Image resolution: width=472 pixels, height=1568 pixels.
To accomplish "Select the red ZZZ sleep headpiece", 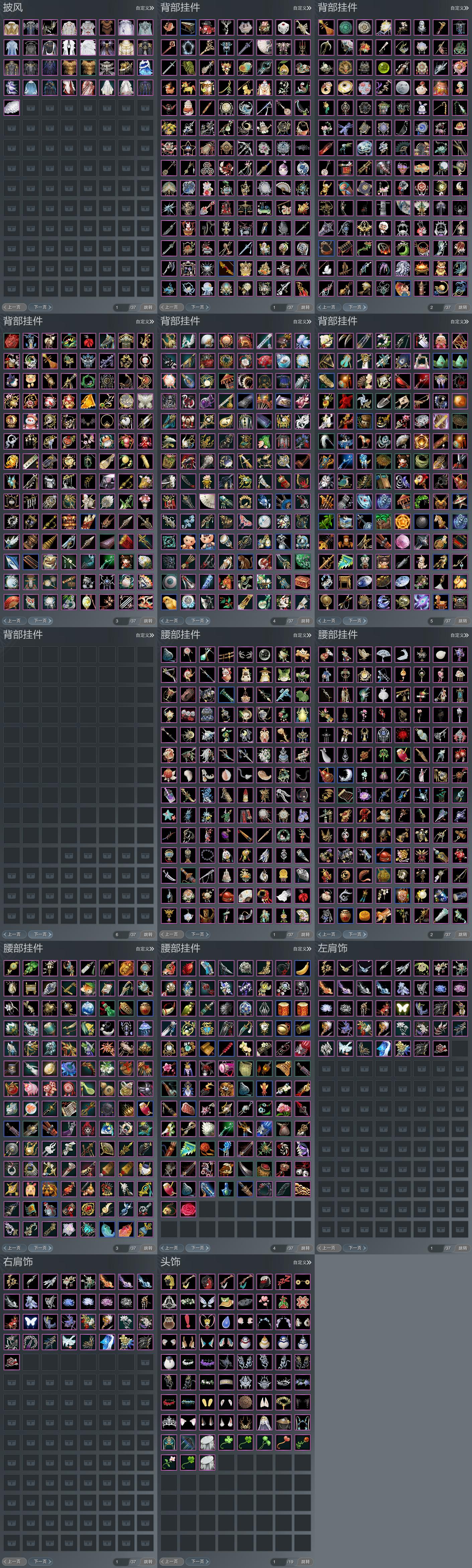I will tap(283, 1282).
